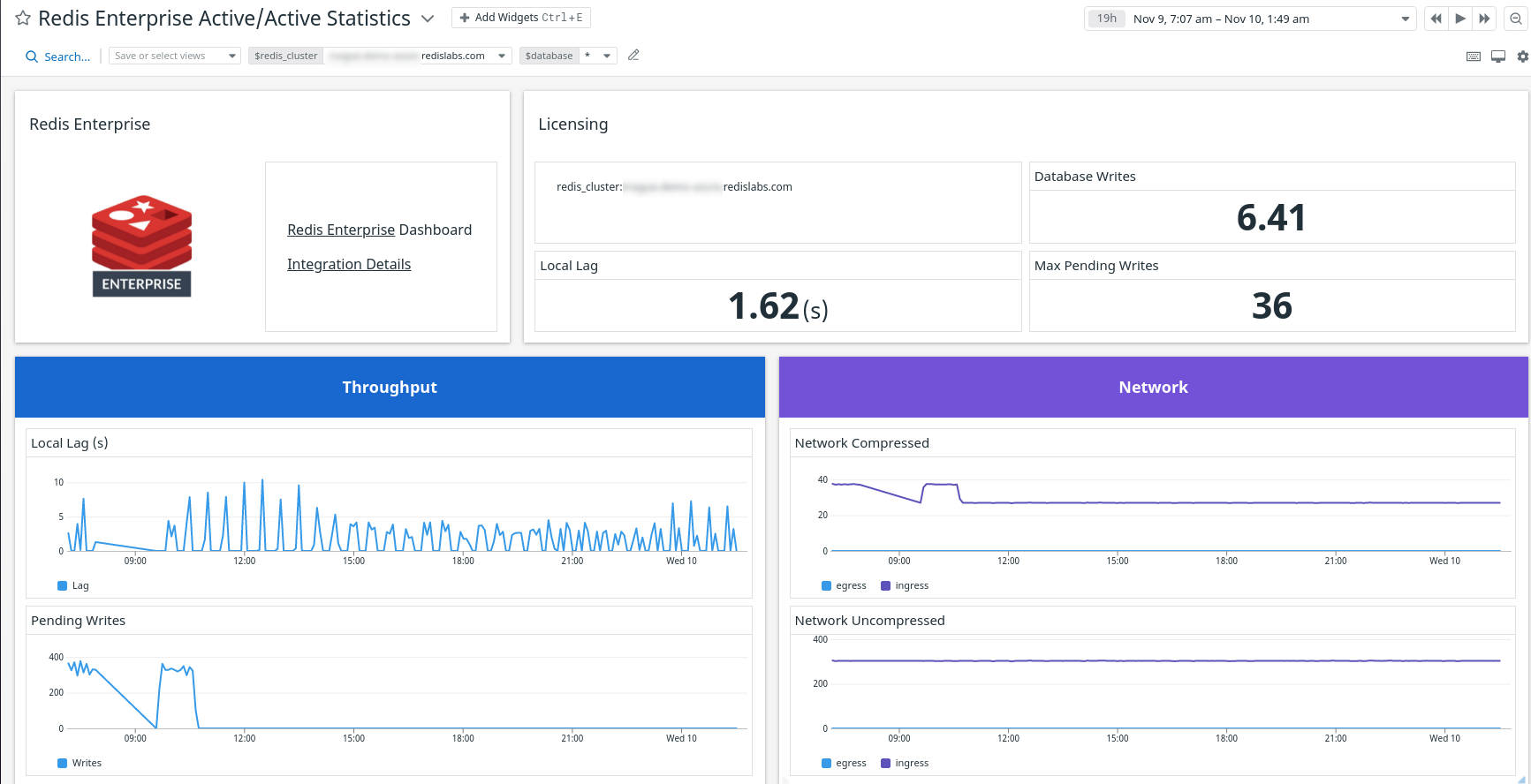Toggle the Writes legend swatch
1531x784 pixels.
(x=63, y=763)
